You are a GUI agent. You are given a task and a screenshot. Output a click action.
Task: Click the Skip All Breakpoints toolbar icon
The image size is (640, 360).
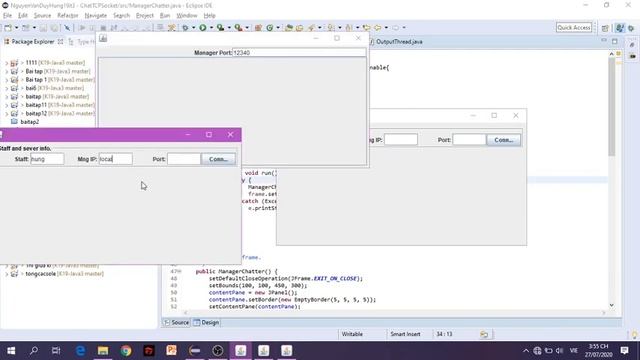[67, 28]
